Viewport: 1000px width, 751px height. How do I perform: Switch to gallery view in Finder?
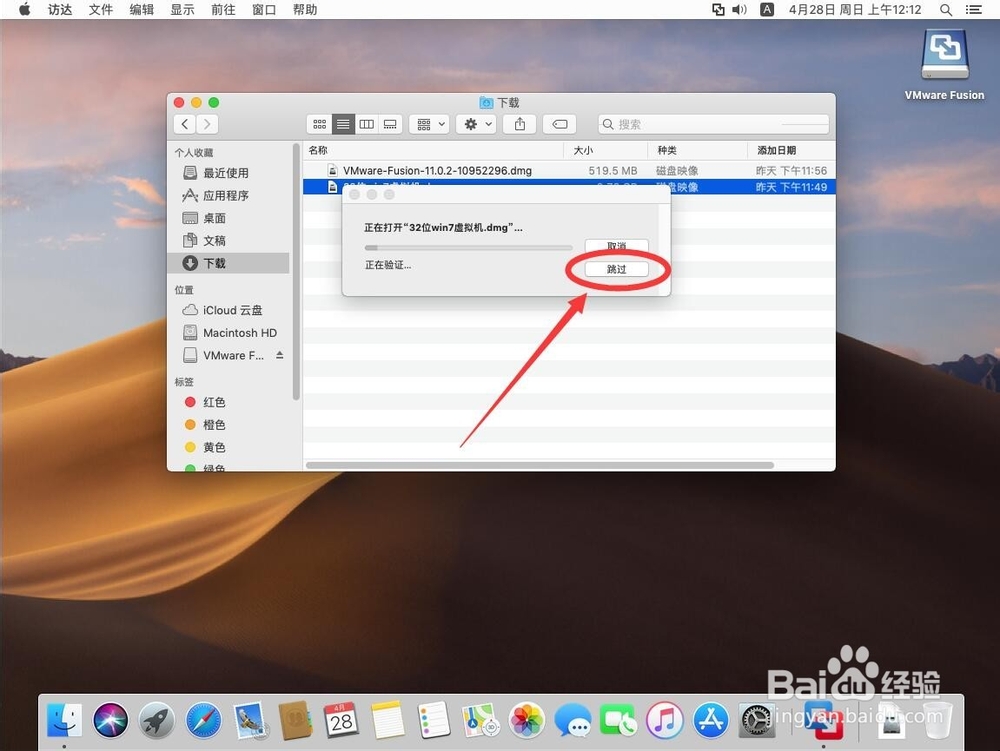point(389,124)
